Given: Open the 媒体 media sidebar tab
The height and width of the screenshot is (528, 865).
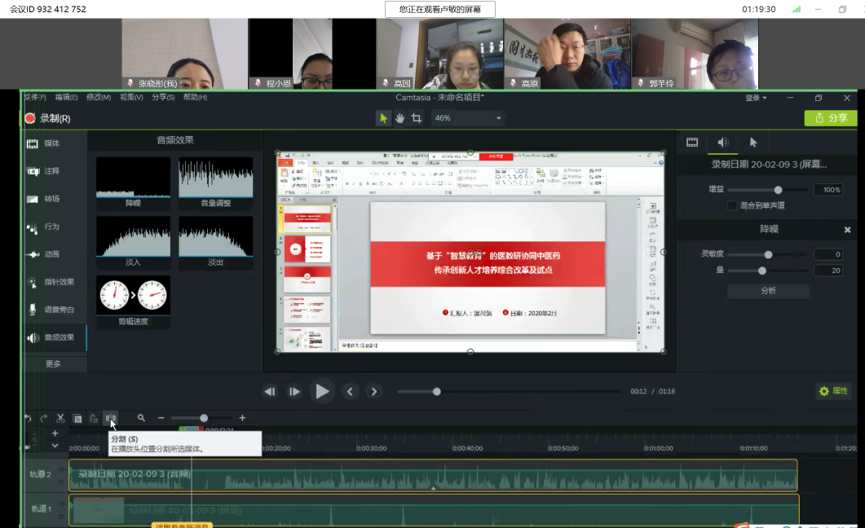Looking at the screenshot, I should pos(55,143).
